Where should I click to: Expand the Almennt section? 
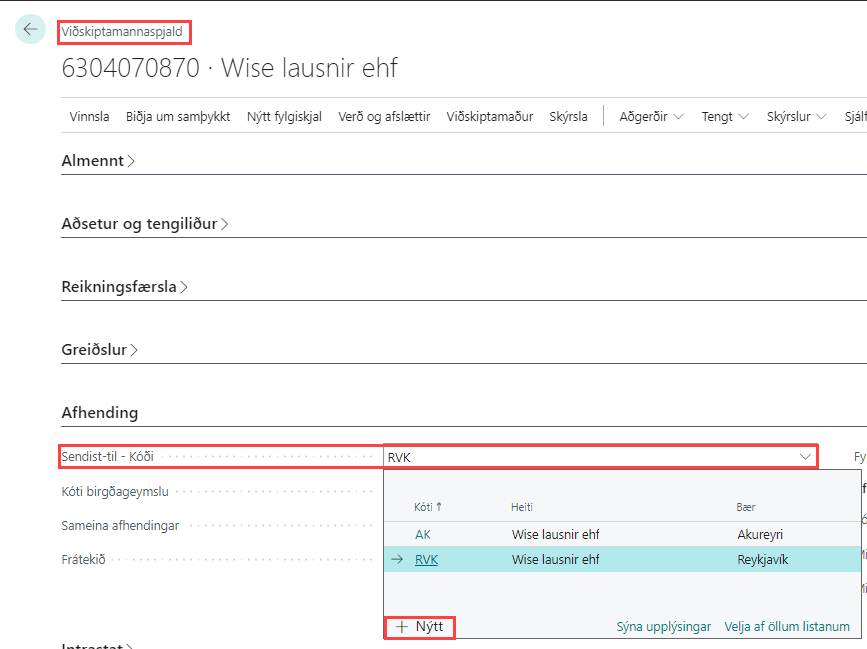pos(98,161)
